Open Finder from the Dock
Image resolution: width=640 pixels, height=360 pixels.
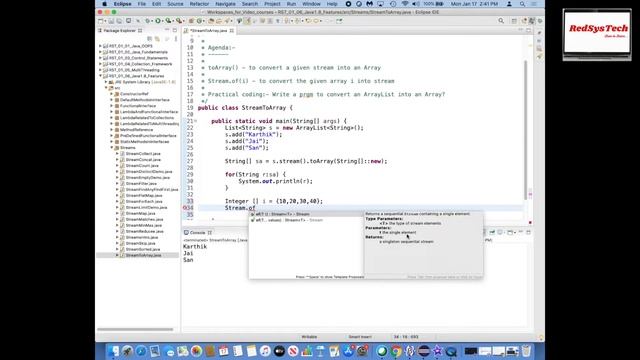tap(113, 351)
